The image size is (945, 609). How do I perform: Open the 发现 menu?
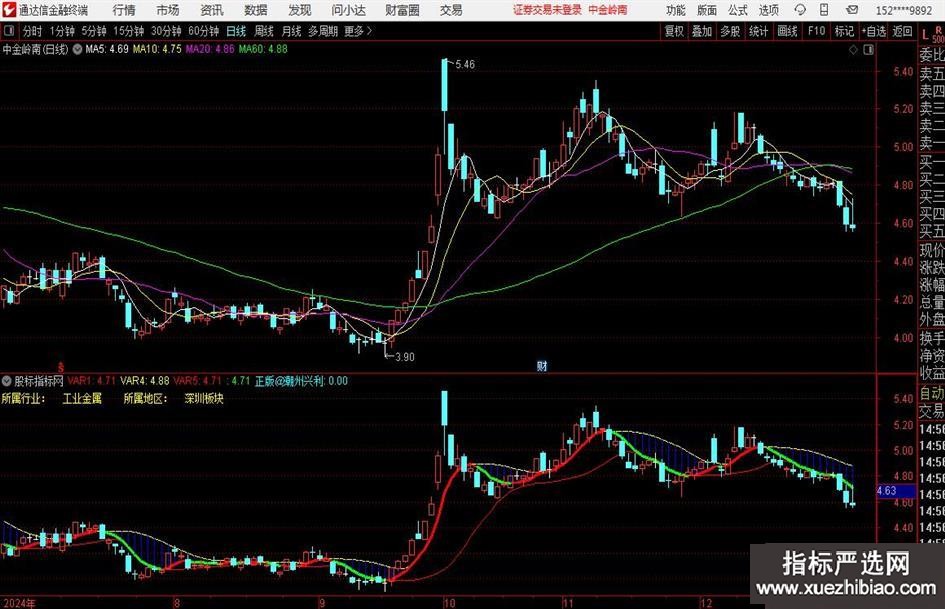(x=300, y=10)
